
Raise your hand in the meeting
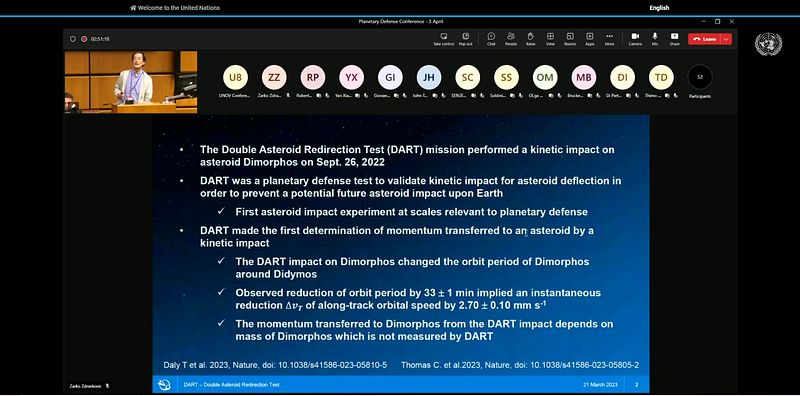point(531,39)
